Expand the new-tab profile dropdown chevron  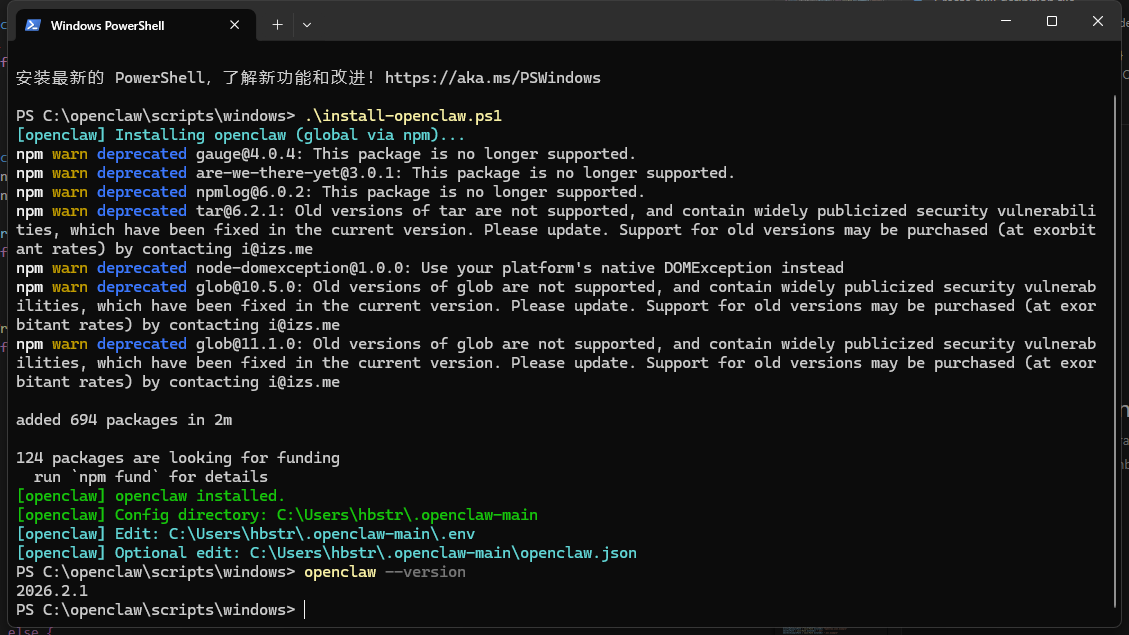pos(307,24)
